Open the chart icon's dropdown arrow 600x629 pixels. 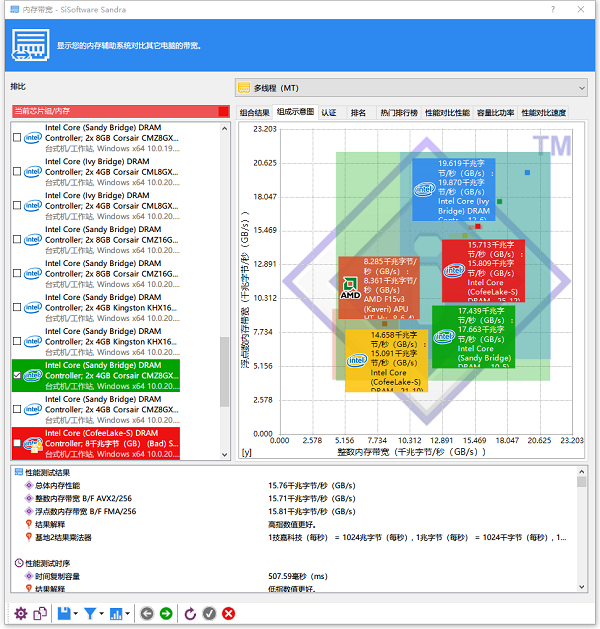click(128, 614)
